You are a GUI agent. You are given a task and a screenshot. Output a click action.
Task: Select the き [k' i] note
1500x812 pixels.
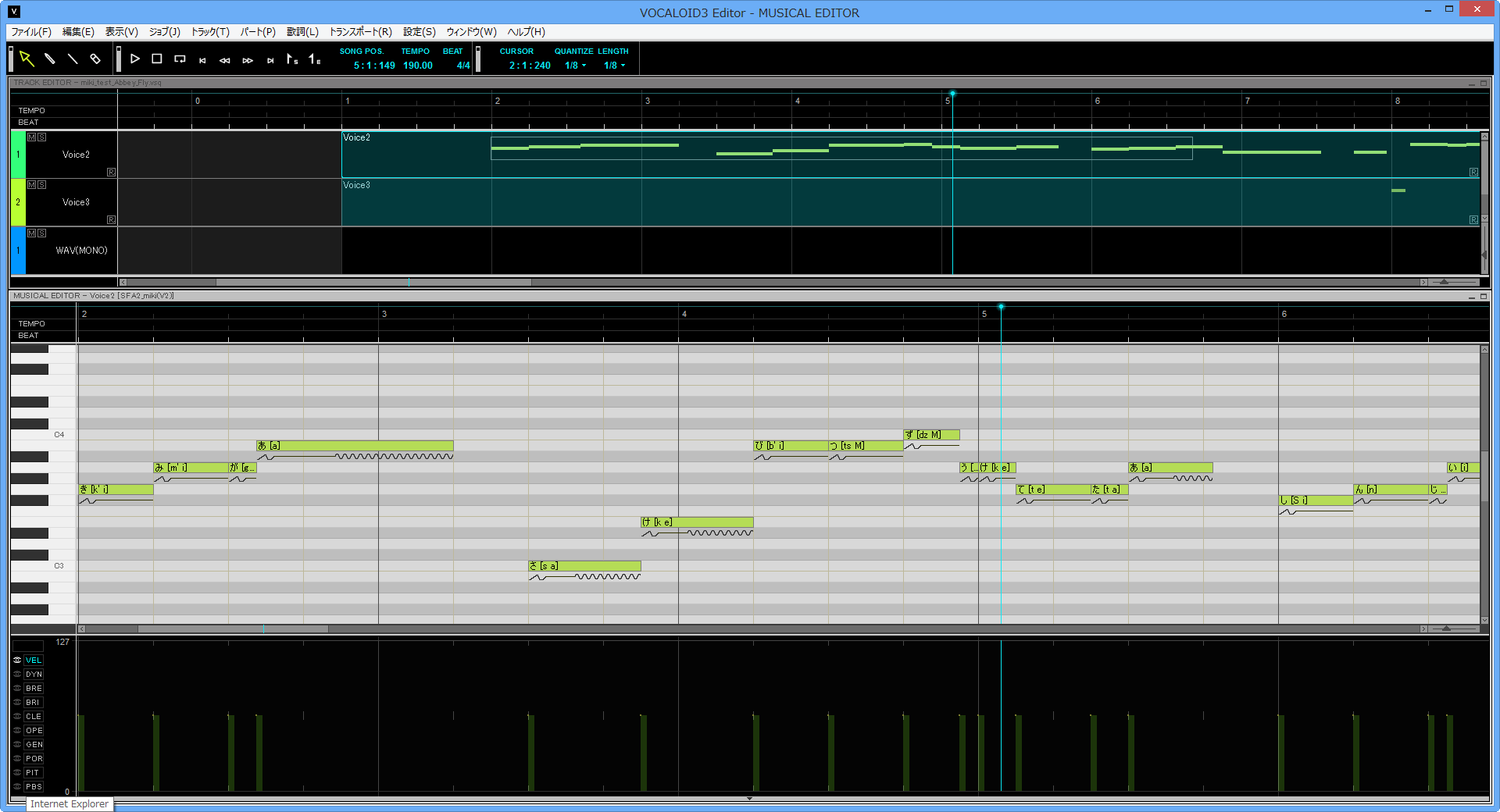point(116,490)
